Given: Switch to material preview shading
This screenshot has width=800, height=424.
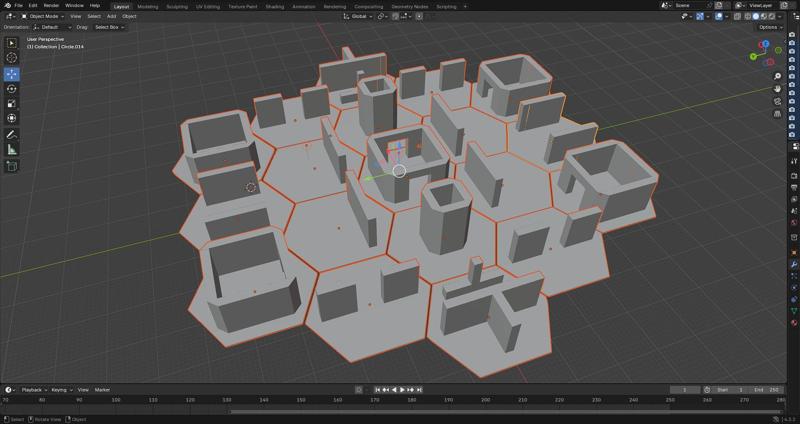Looking at the screenshot, I should click(763, 16).
